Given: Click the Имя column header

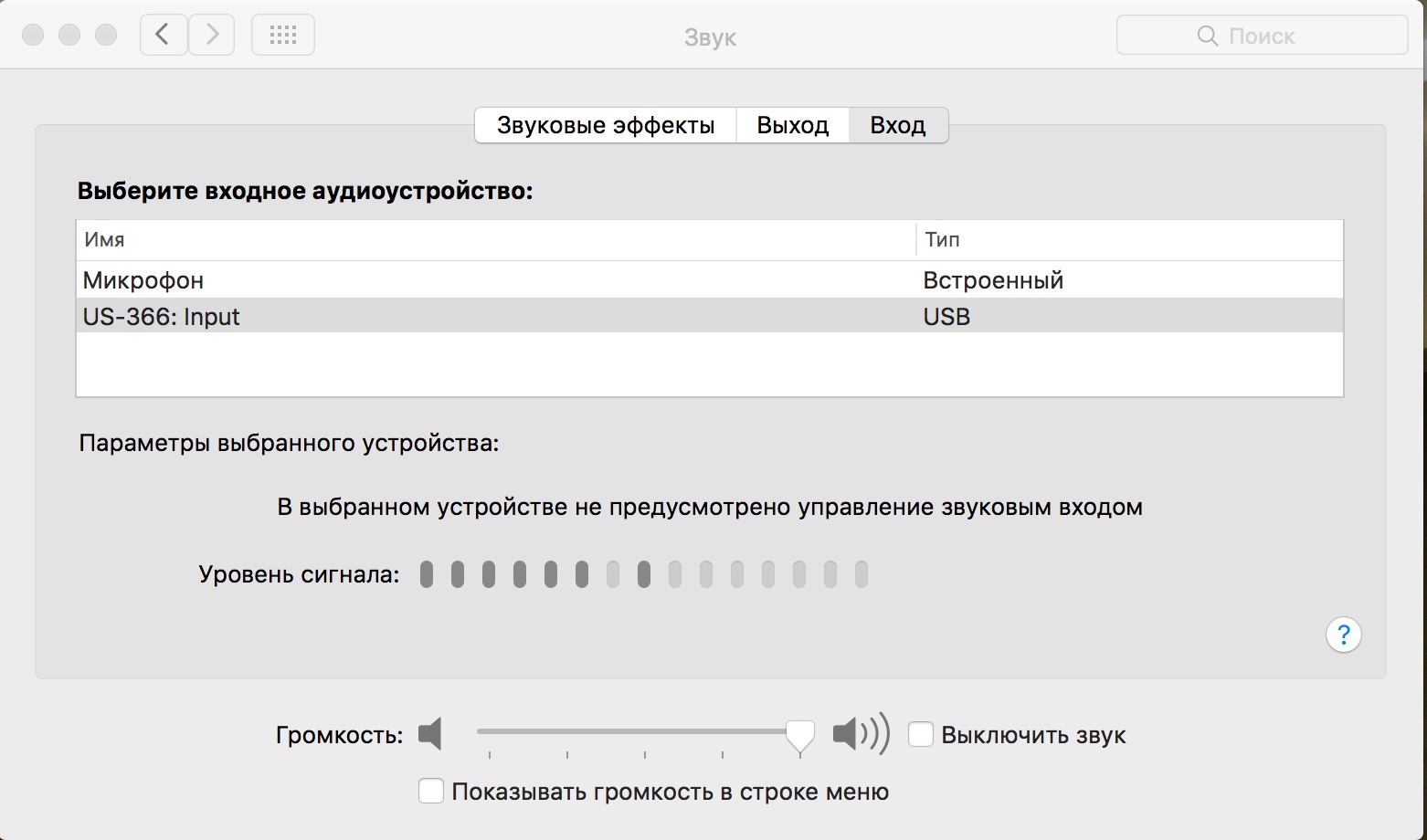Looking at the screenshot, I should coord(105,240).
